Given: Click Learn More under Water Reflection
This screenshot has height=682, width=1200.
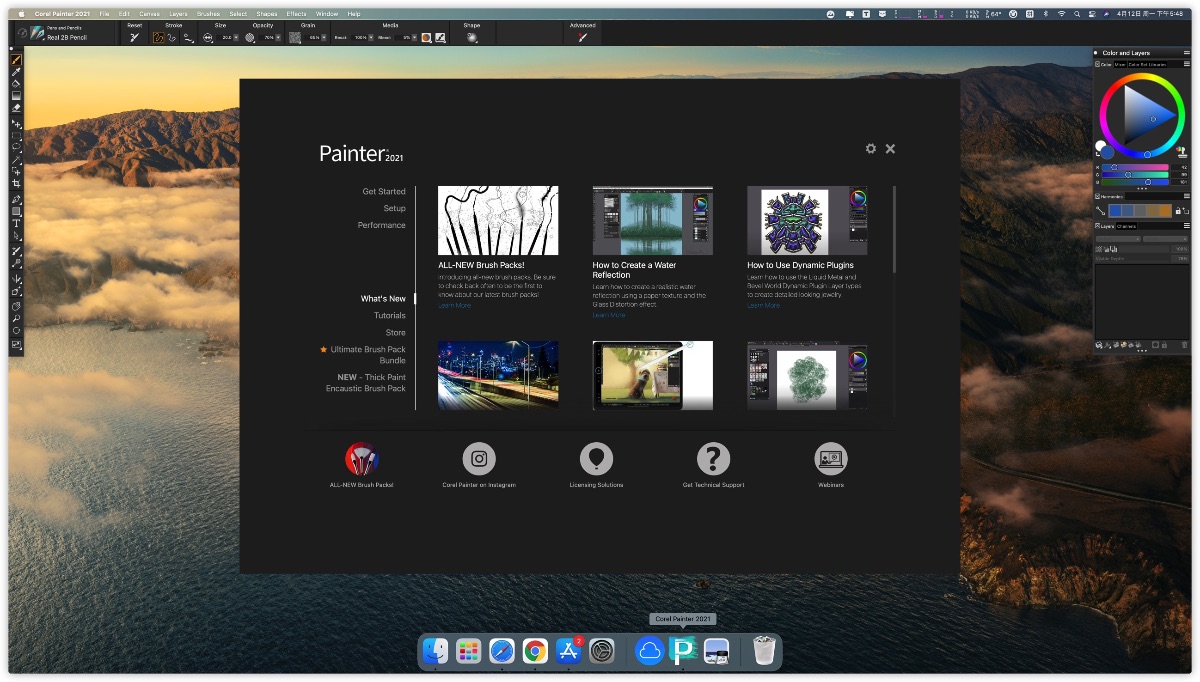Looking at the screenshot, I should (x=609, y=315).
